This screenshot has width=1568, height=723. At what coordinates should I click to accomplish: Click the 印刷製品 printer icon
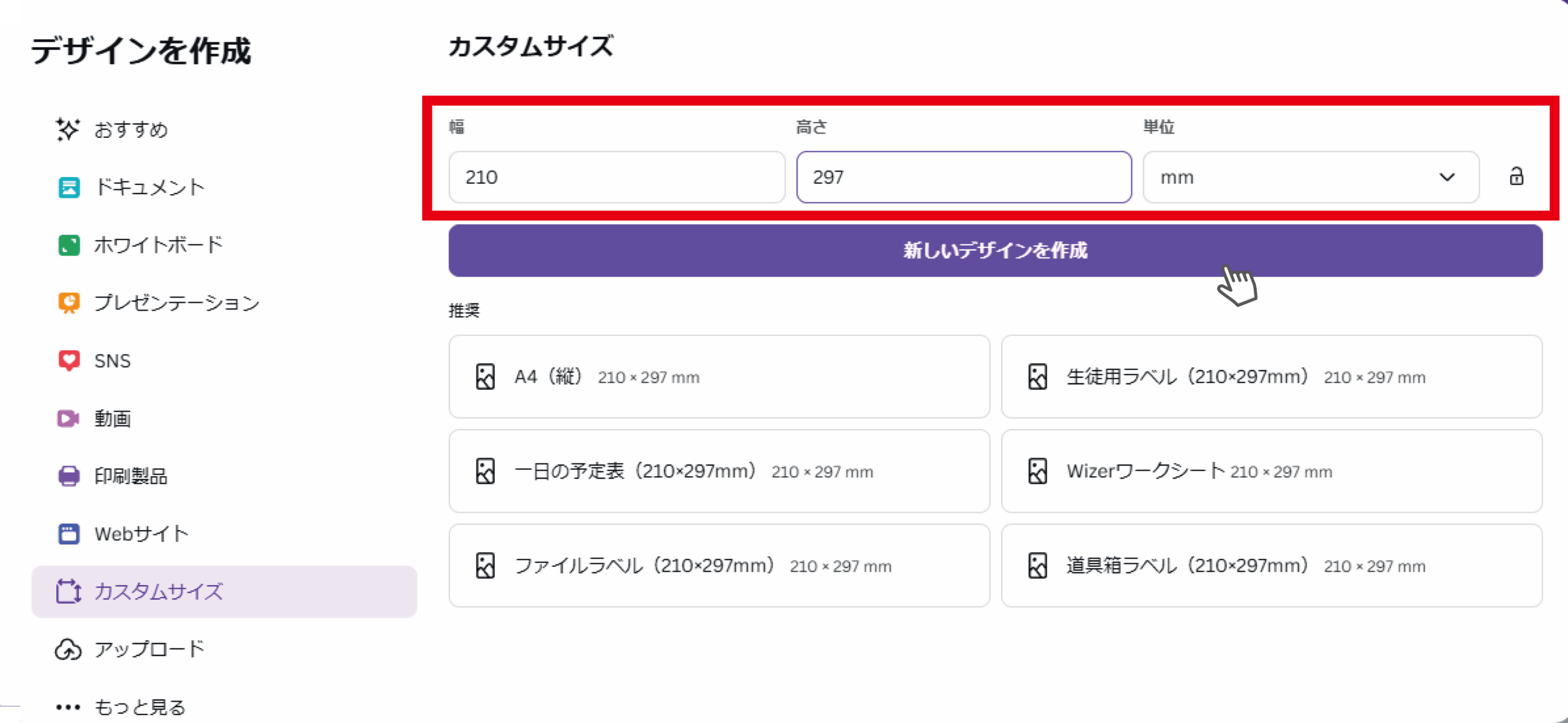tap(69, 476)
